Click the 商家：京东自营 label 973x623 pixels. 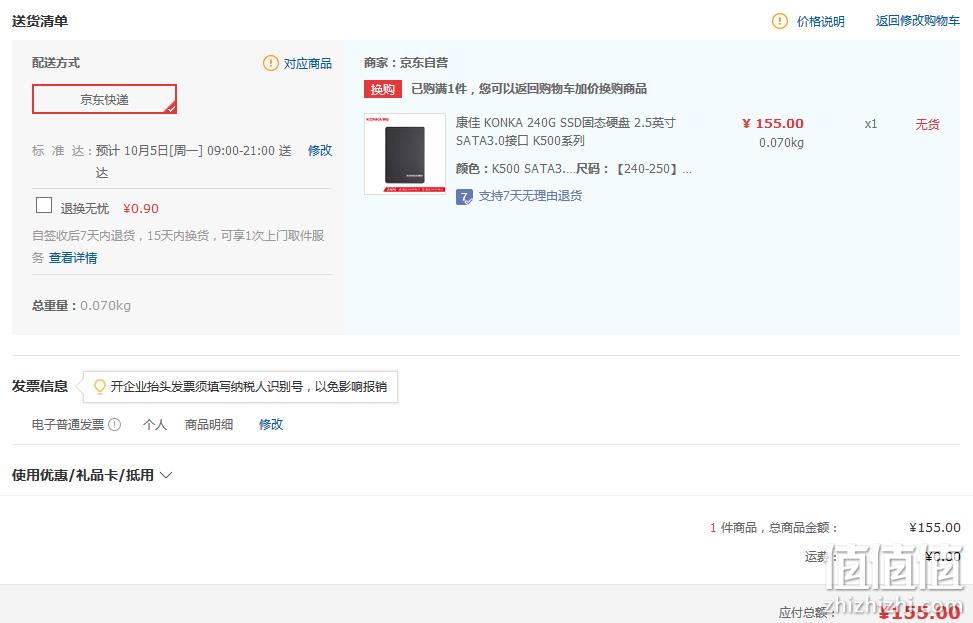pos(406,63)
